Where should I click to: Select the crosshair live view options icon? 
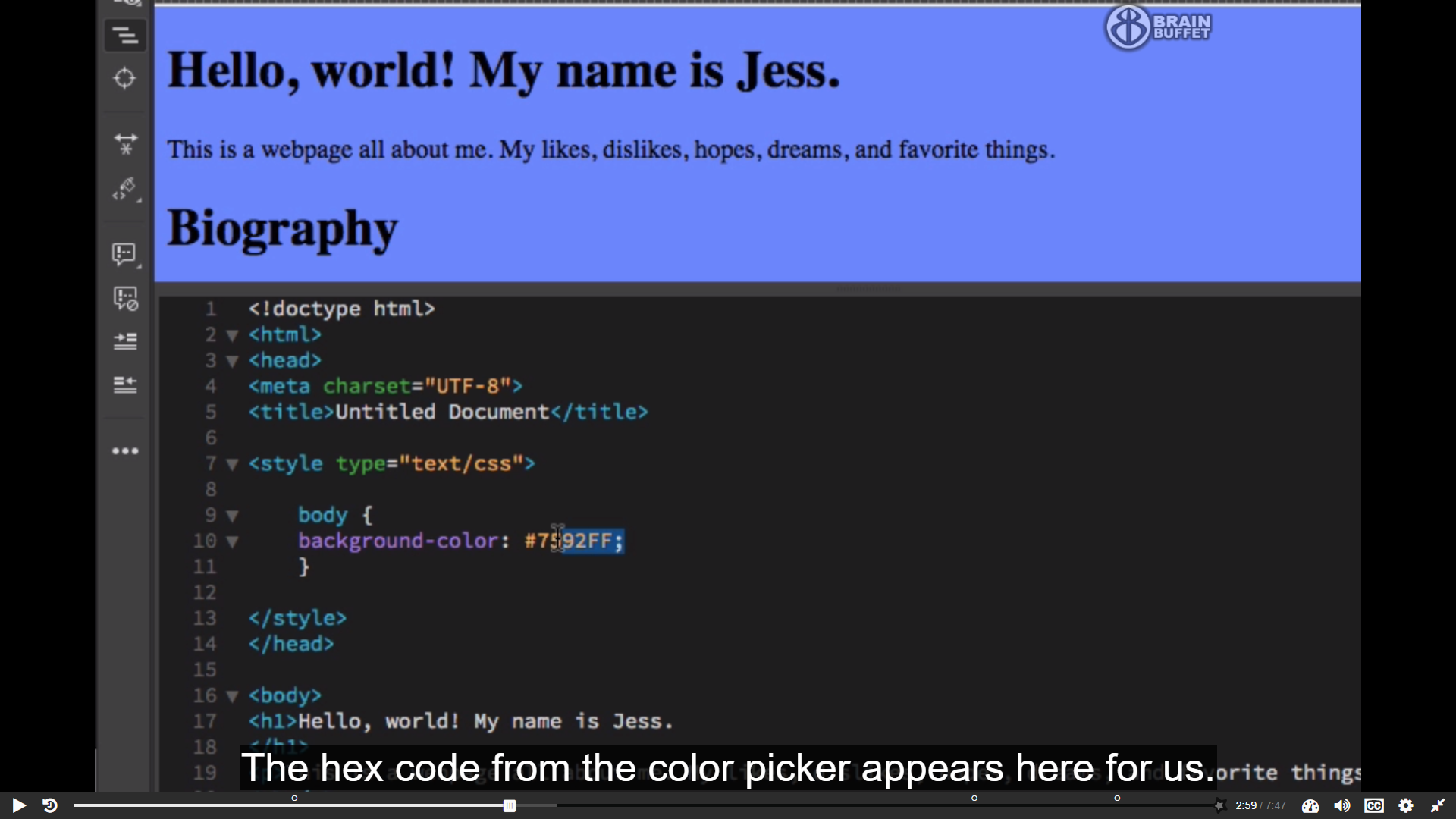[x=125, y=78]
